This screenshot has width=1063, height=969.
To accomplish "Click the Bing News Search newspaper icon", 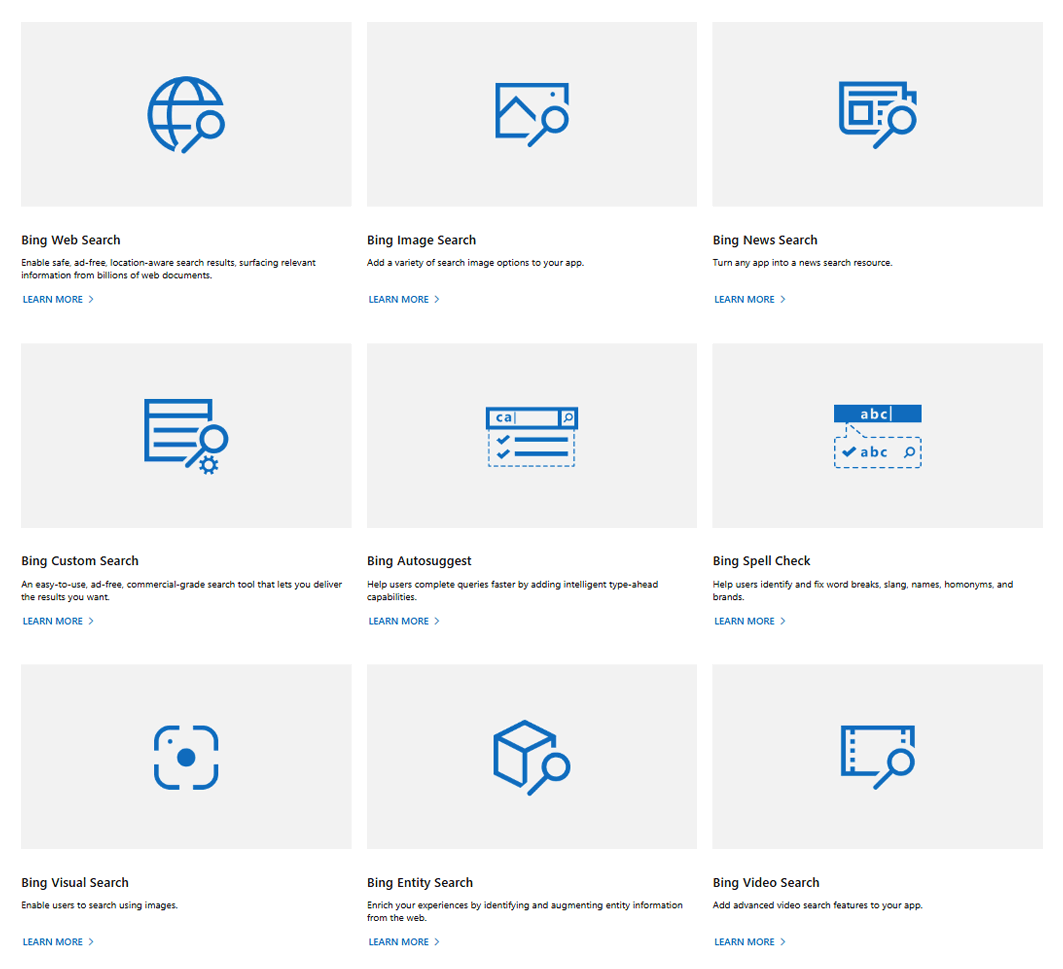I will [x=877, y=113].
